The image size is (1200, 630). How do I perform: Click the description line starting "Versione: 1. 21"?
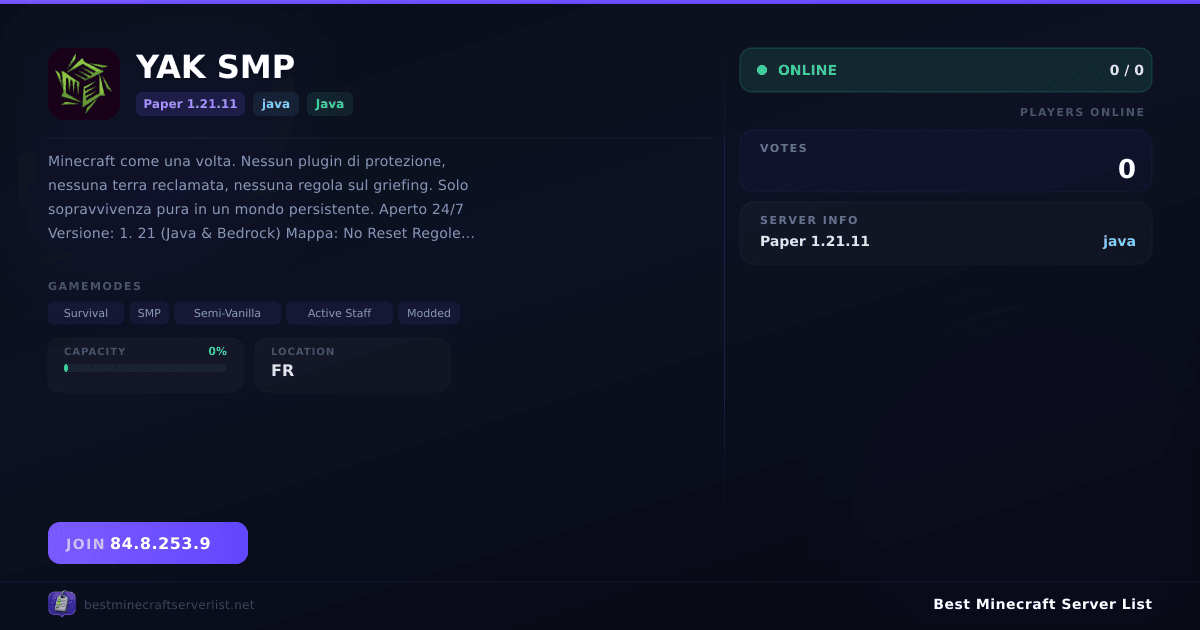pos(261,233)
